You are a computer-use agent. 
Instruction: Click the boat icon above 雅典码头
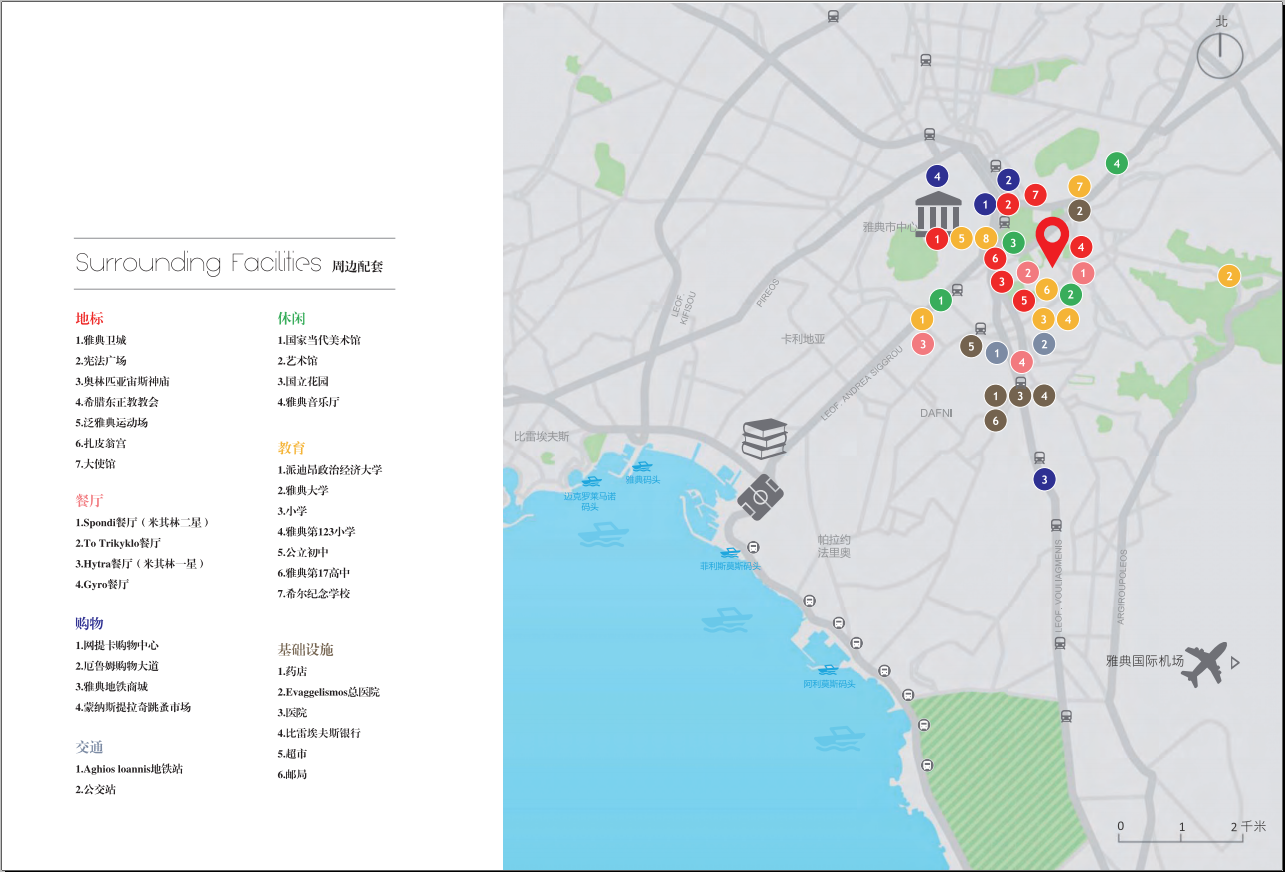641,466
